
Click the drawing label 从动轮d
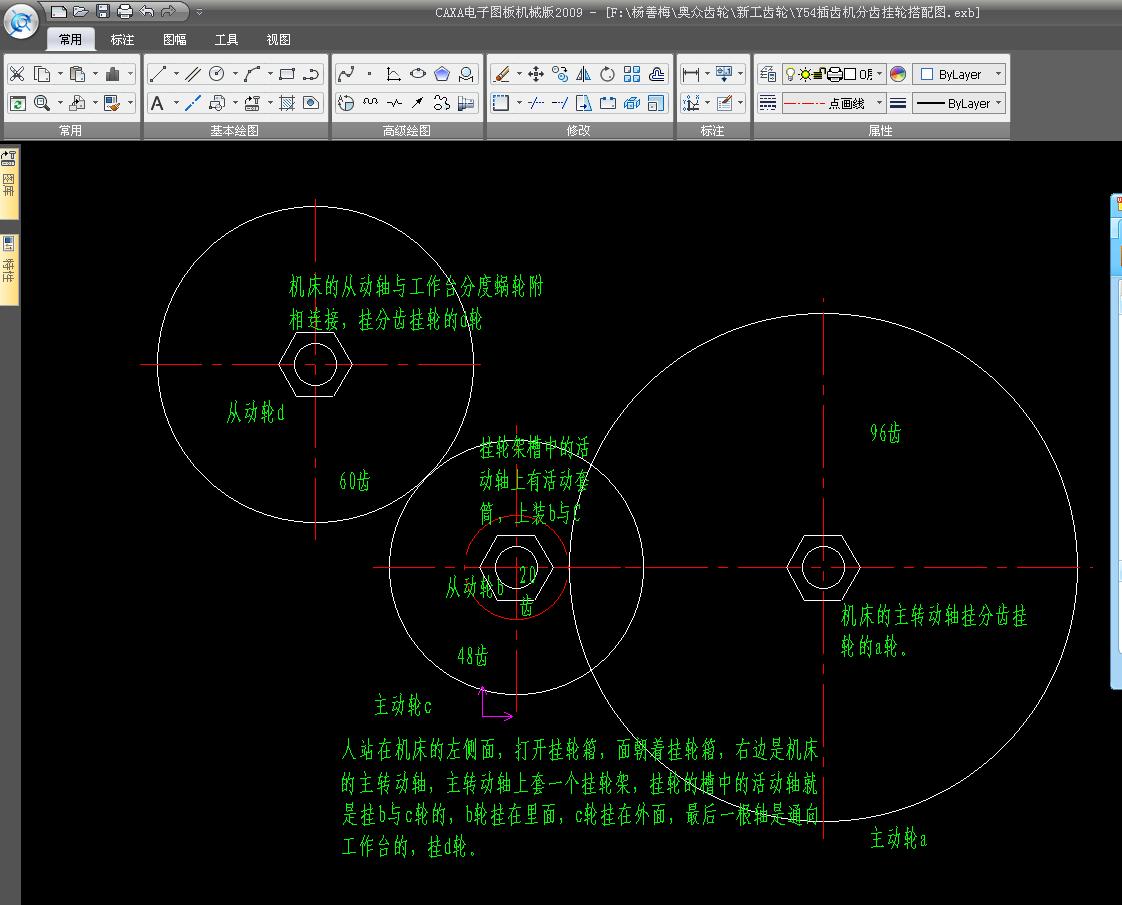[255, 412]
